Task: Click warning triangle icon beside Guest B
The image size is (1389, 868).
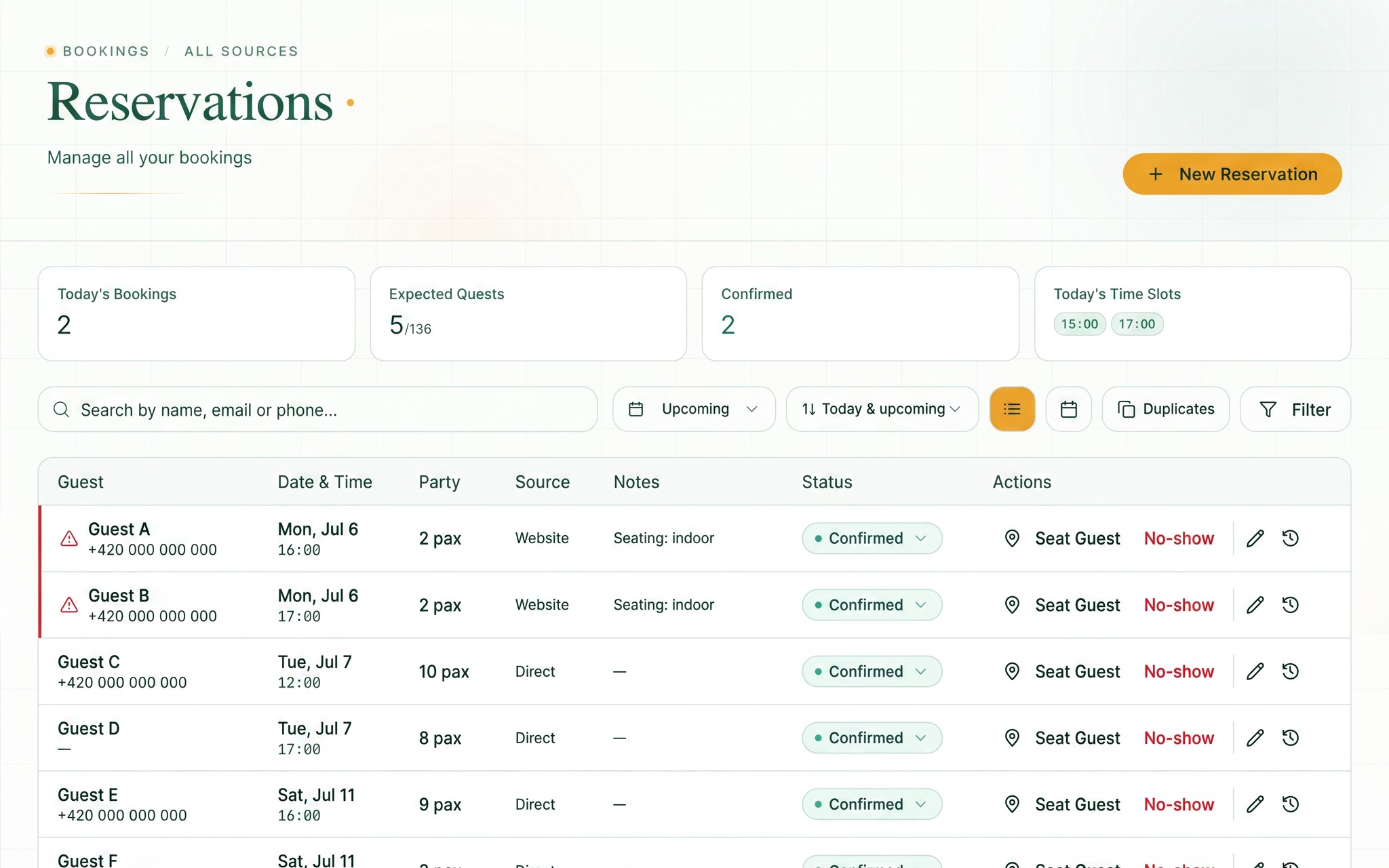Action: tap(69, 606)
